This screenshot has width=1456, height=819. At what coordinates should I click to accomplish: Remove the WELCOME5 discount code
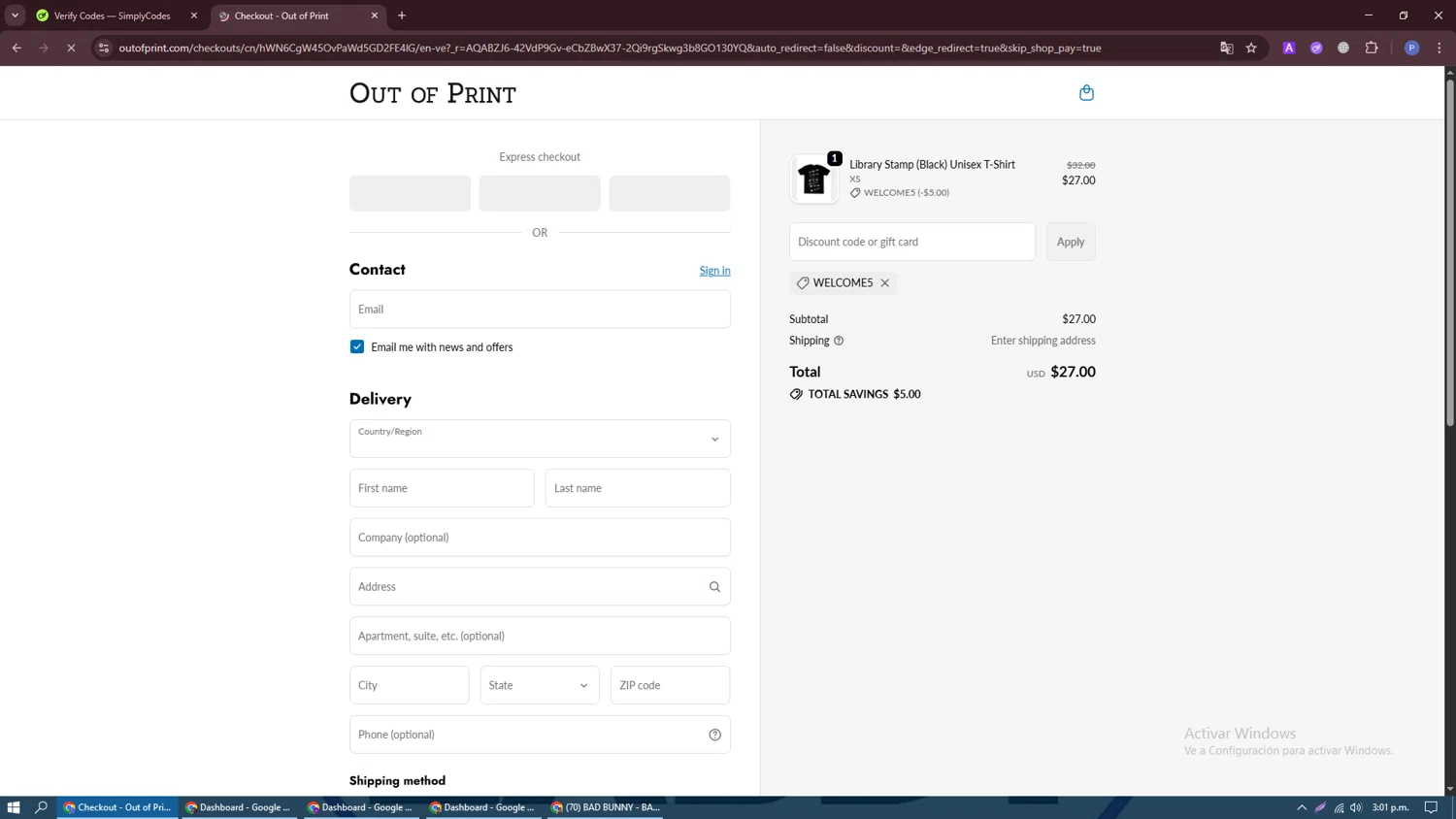point(884,282)
